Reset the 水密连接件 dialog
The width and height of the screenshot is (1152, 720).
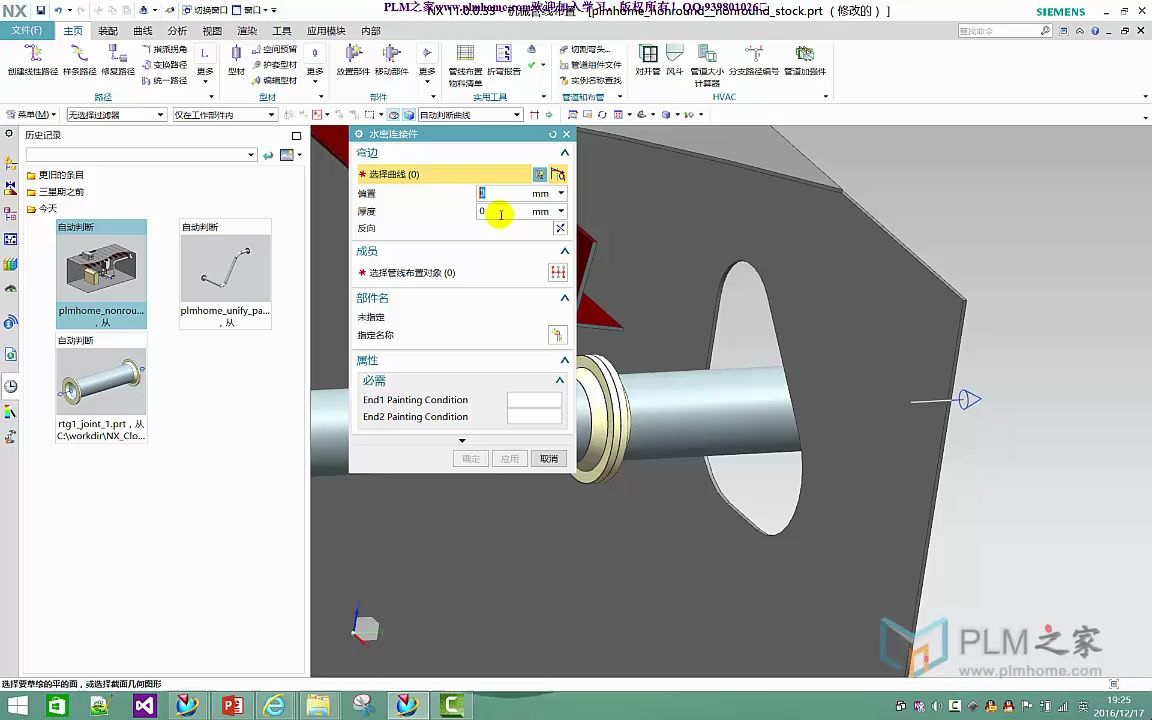click(x=552, y=134)
